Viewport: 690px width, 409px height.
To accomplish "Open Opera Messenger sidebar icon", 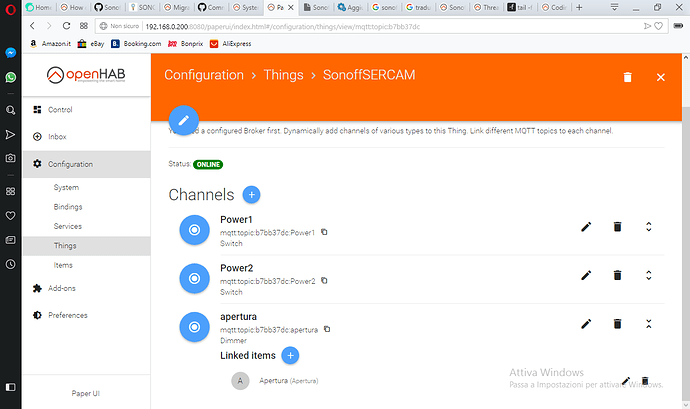I will pos(11,53).
